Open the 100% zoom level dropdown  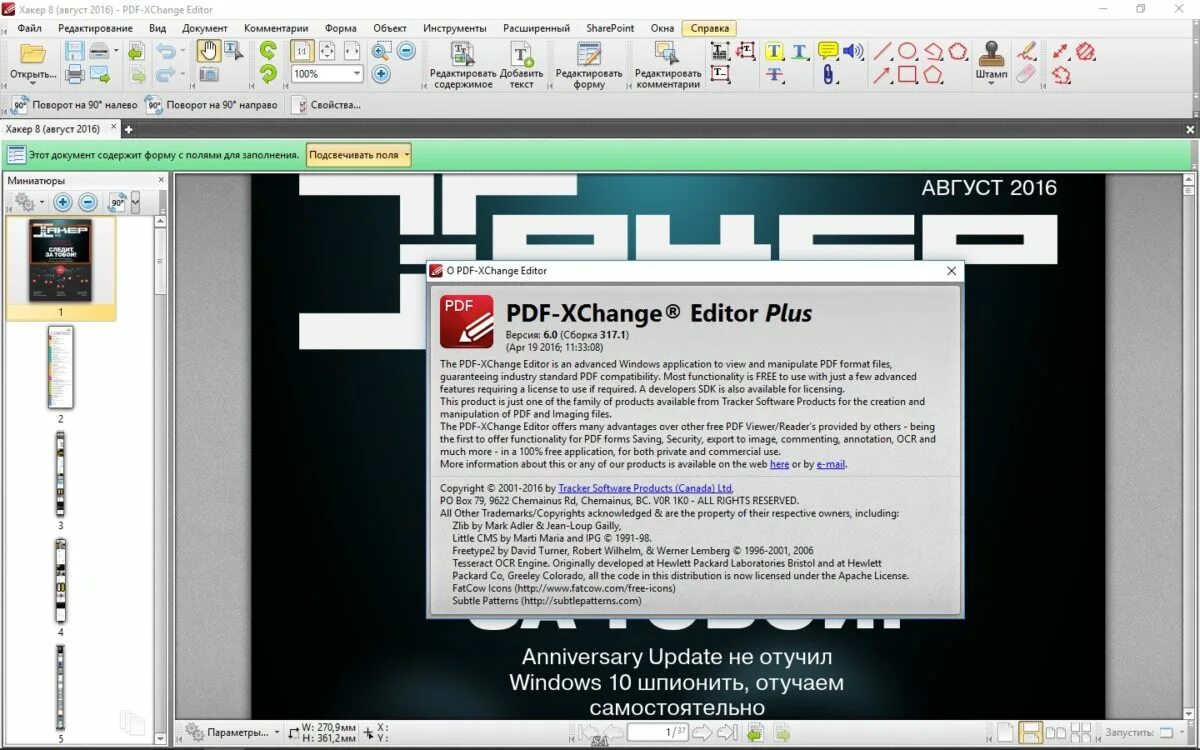(356, 74)
